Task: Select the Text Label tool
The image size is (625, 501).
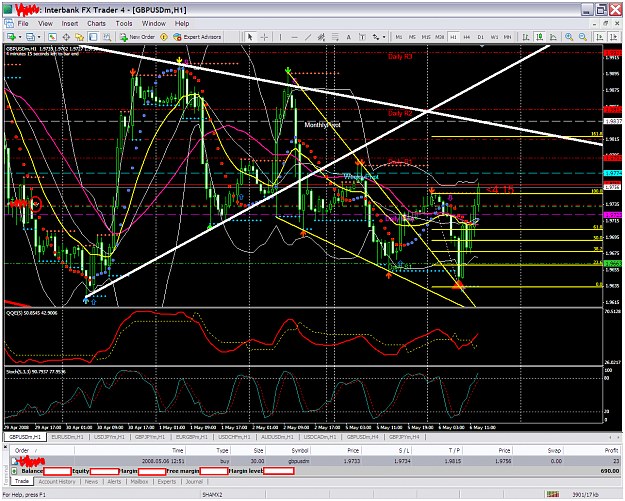Action: [x=362, y=37]
